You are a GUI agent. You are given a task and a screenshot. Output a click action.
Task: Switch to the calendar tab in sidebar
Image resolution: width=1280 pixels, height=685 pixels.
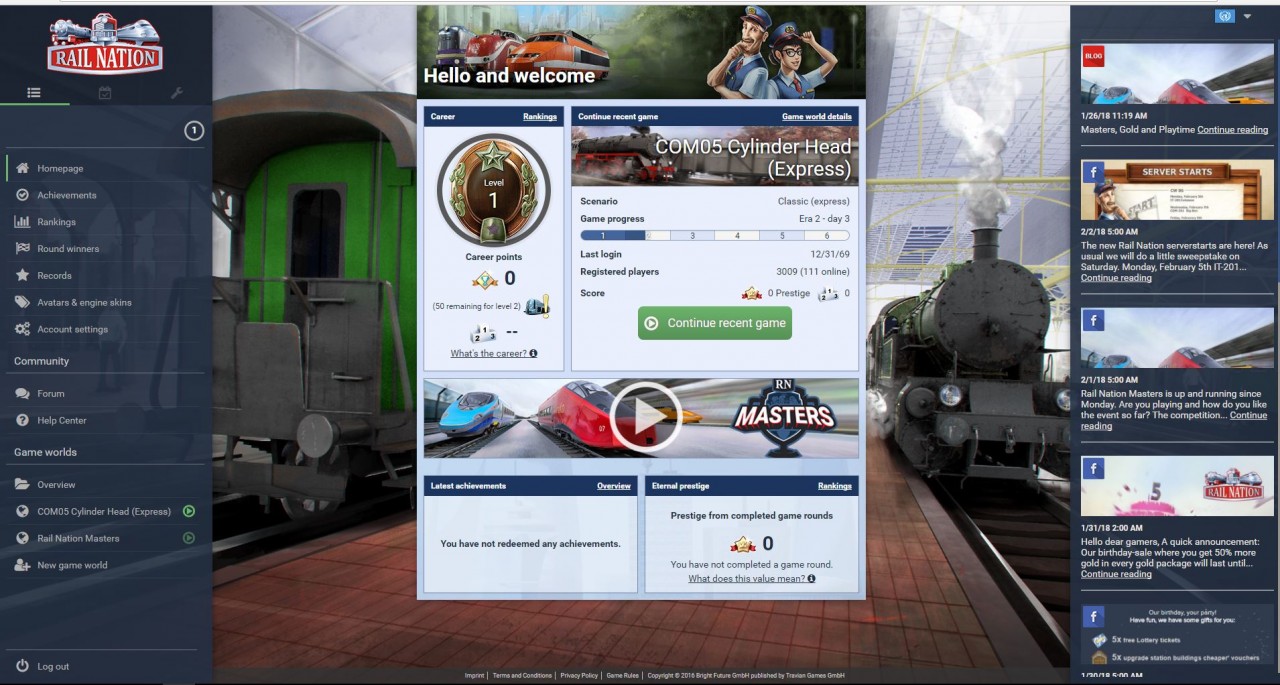(x=105, y=93)
